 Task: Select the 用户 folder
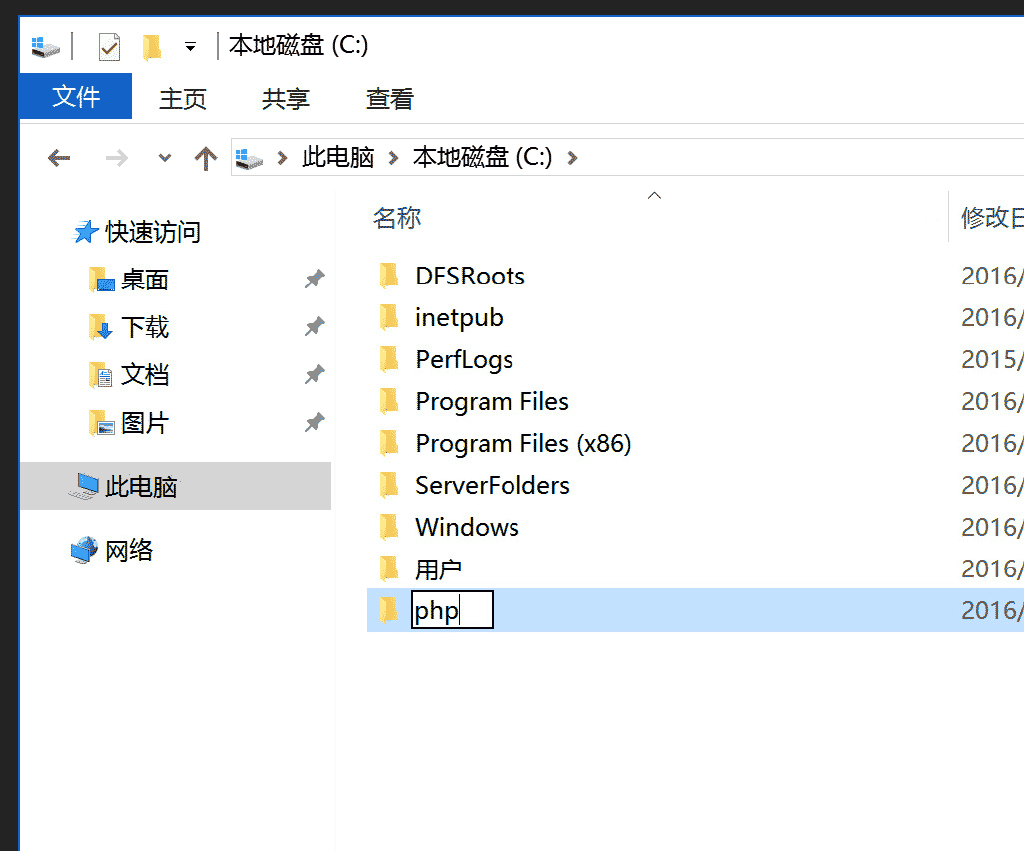[438, 570]
